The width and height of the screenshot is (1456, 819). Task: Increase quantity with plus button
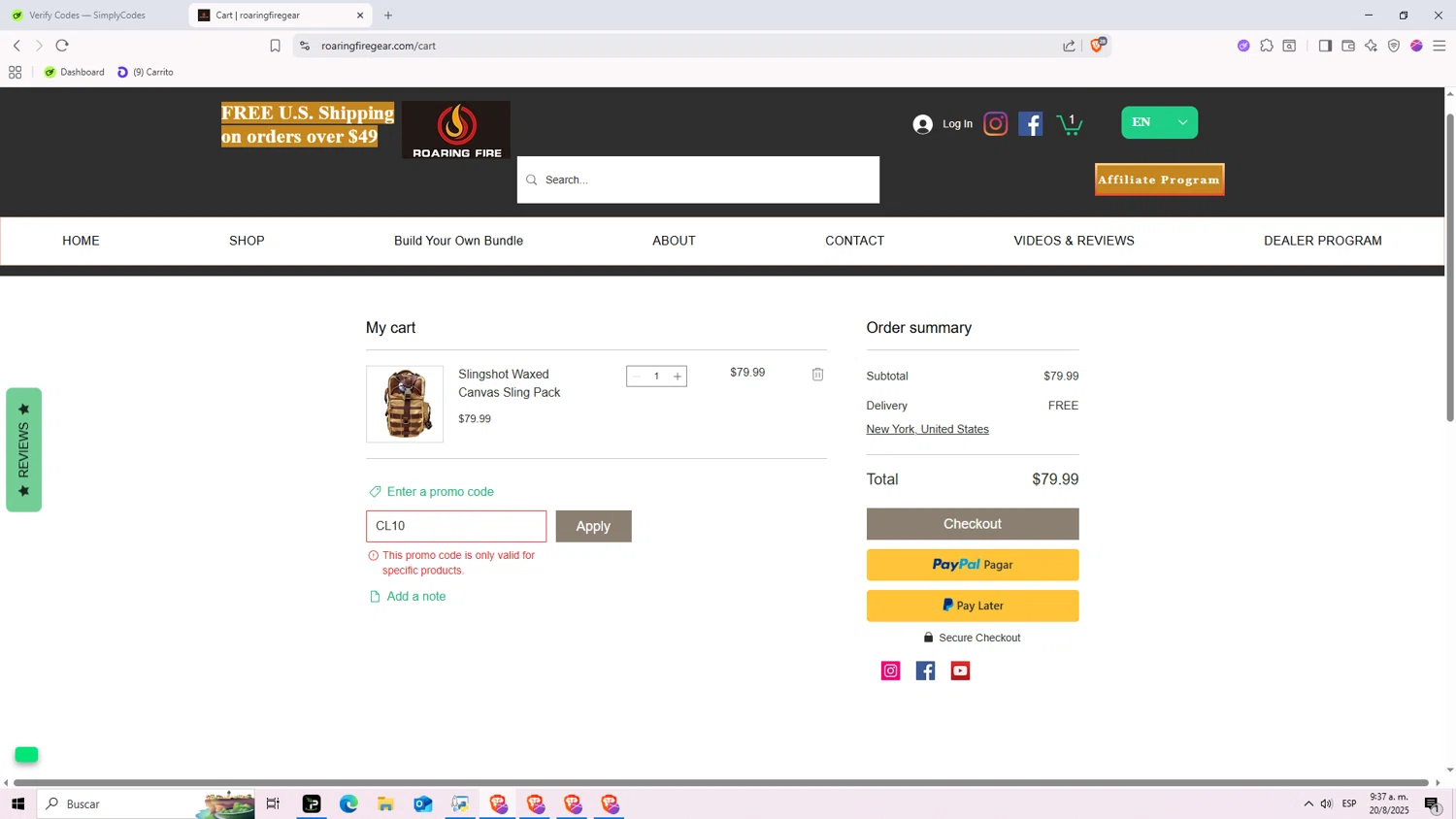click(x=678, y=377)
